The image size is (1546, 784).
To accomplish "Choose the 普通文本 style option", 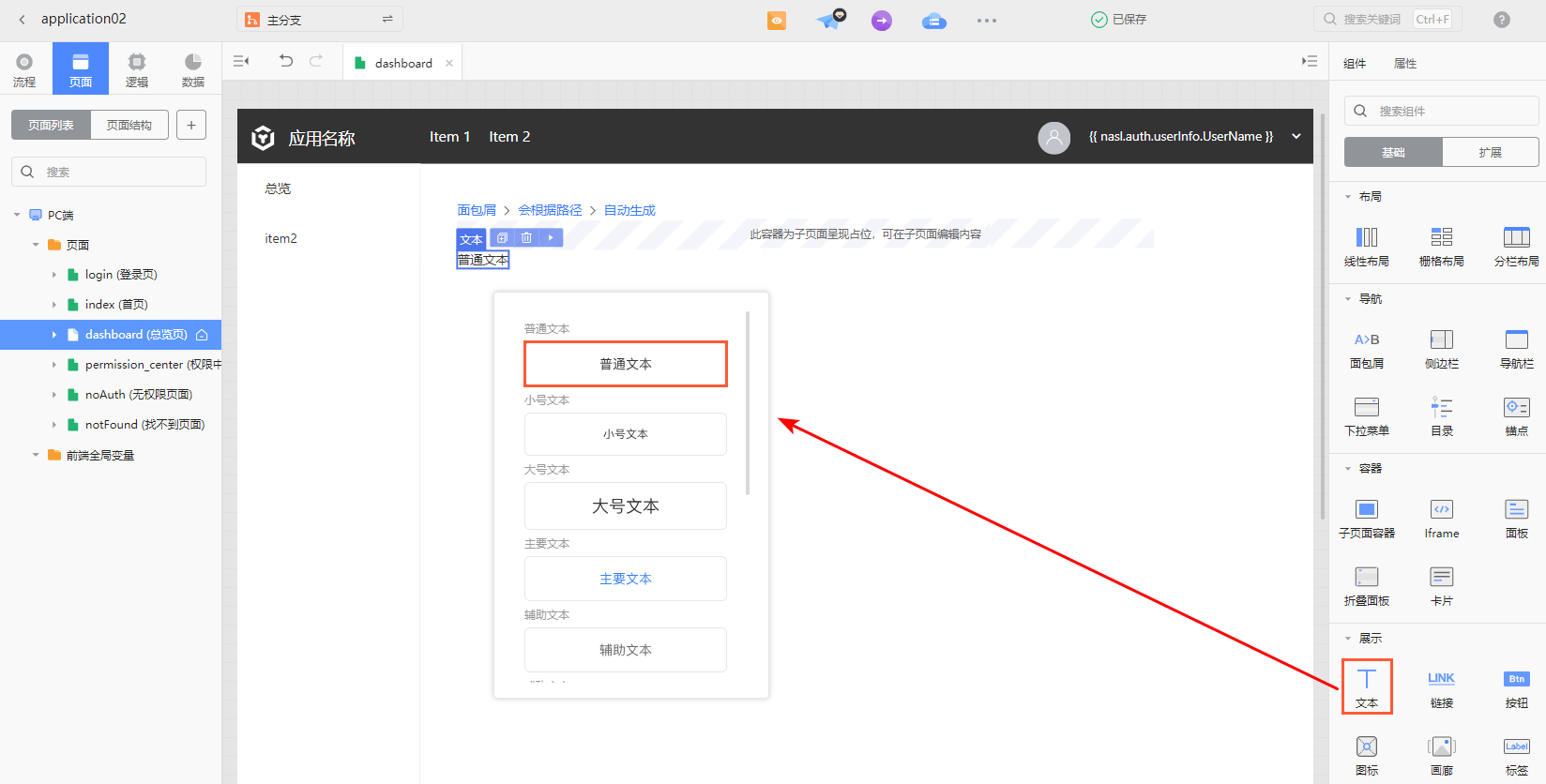I will [x=626, y=364].
